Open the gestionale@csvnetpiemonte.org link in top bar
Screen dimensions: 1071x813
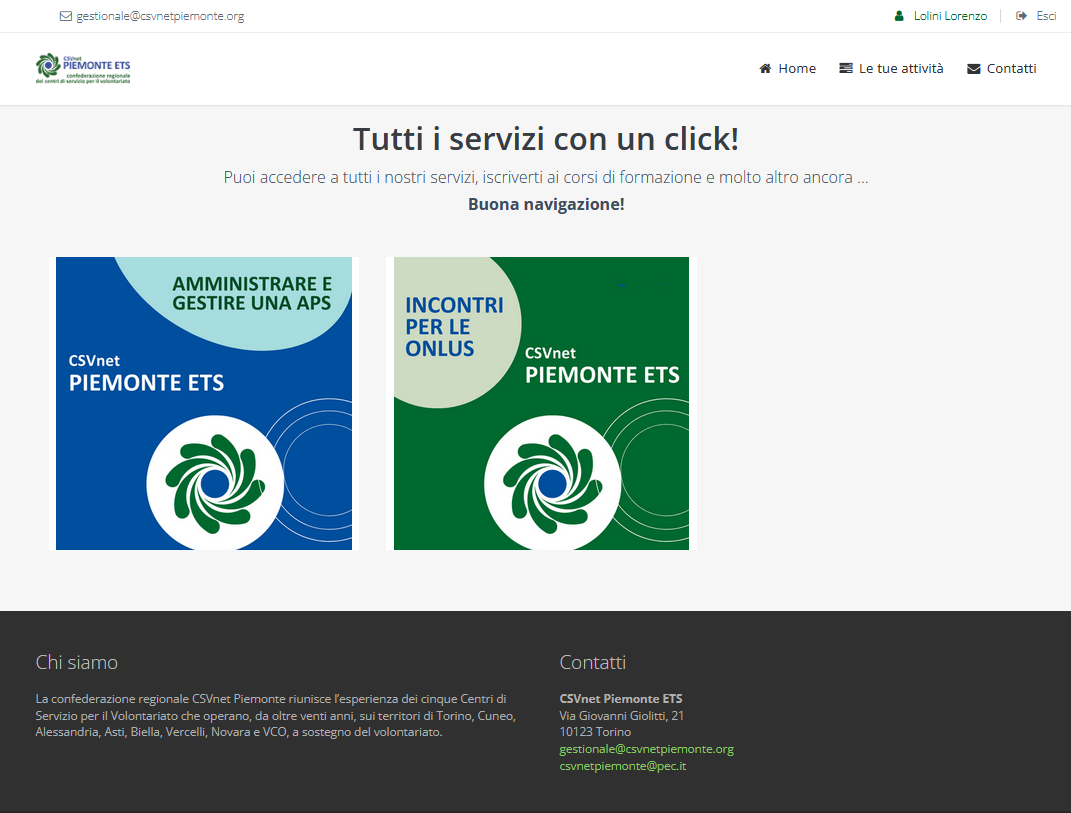click(160, 16)
